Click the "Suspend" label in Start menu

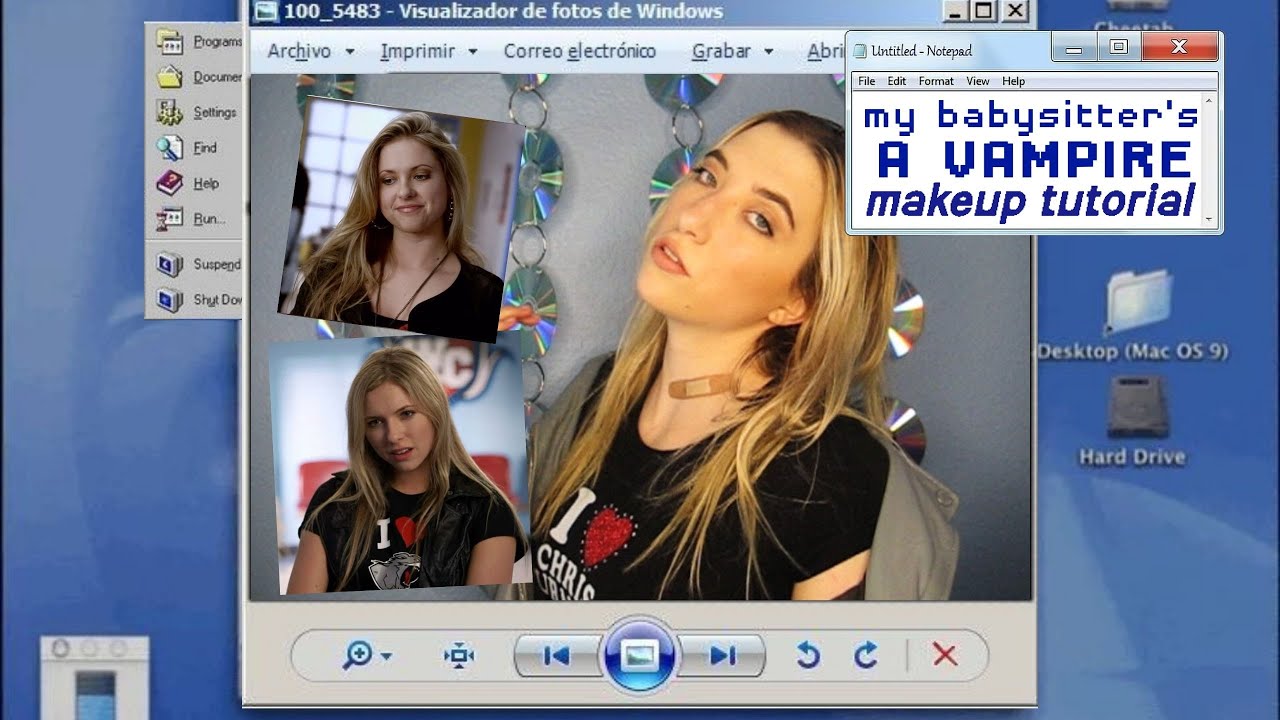[x=217, y=265]
